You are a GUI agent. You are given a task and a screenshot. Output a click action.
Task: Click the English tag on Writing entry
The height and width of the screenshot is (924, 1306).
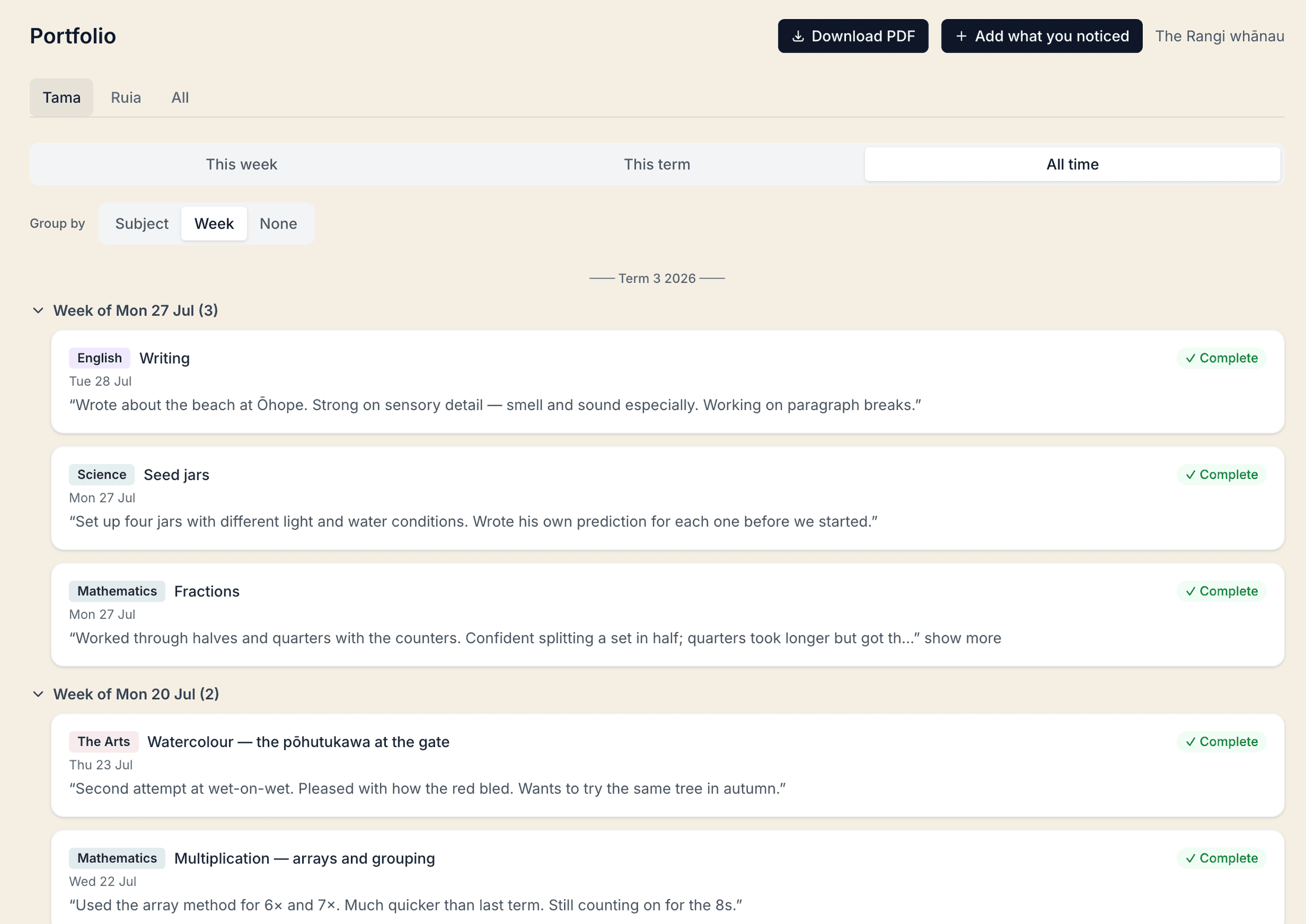[x=99, y=358]
